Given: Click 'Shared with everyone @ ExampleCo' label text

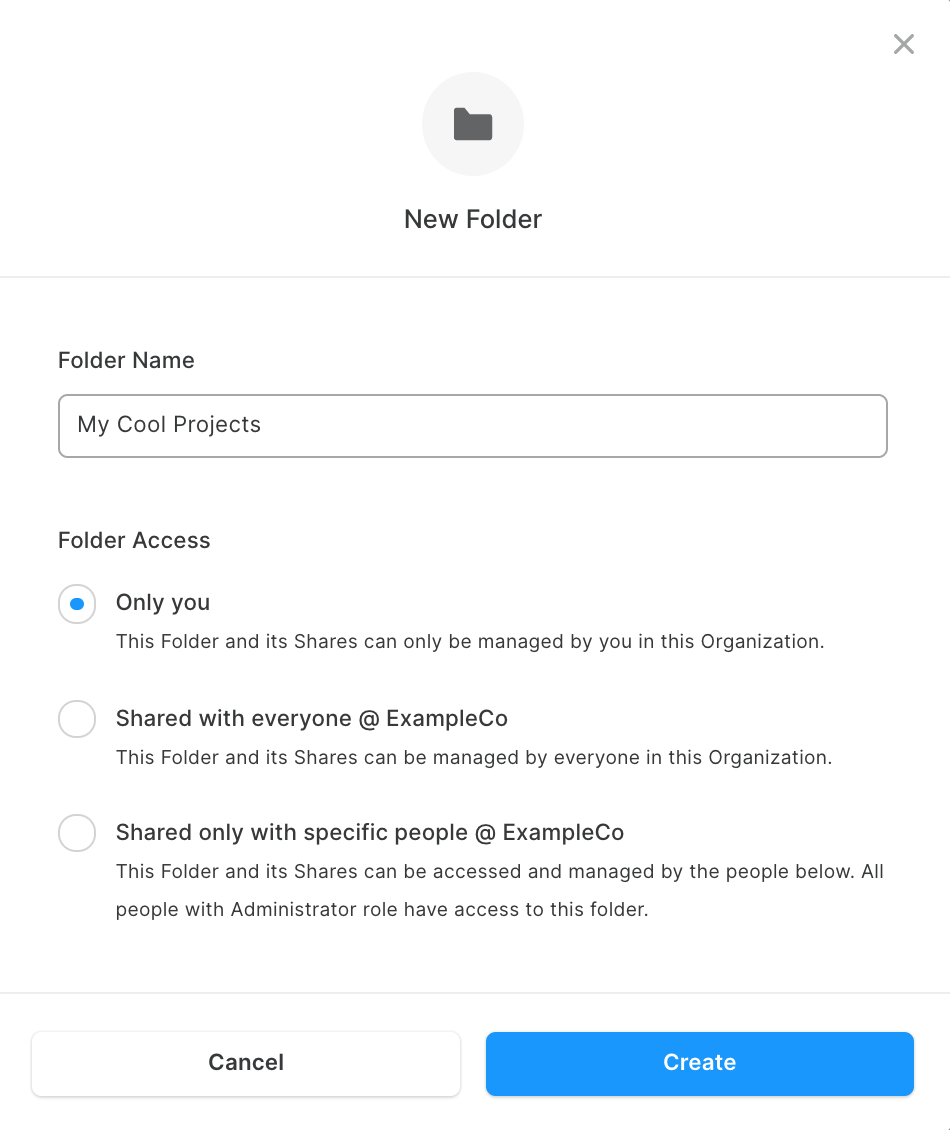Looking at the screenshot, I should [x=312, y=719].
